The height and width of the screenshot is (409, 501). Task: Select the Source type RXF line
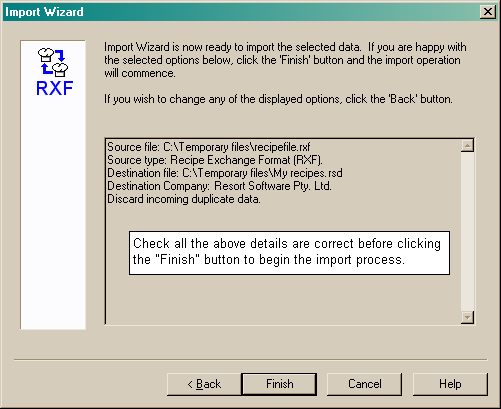click(215, 160)
